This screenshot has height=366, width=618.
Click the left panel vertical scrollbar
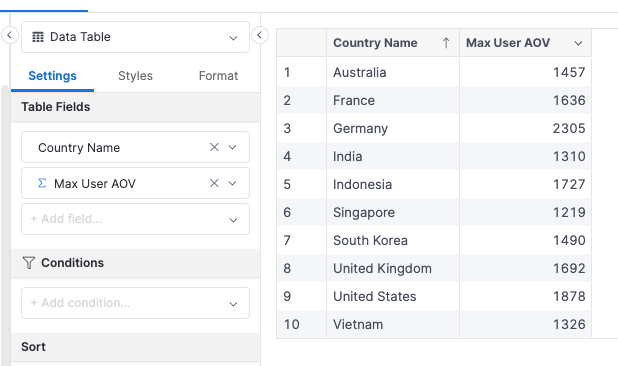(5, 225)
